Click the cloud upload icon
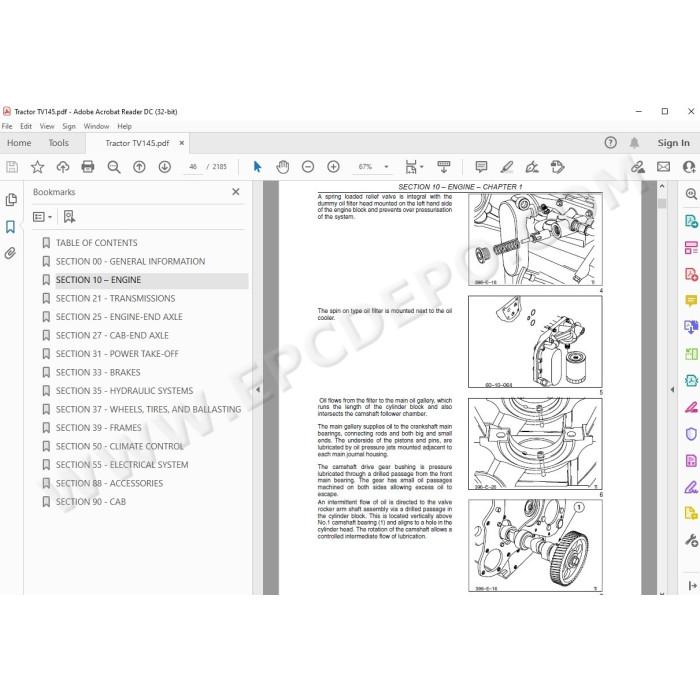Image resolution: width=700 pixels, height=700 pixels. [x=62, y=167]
